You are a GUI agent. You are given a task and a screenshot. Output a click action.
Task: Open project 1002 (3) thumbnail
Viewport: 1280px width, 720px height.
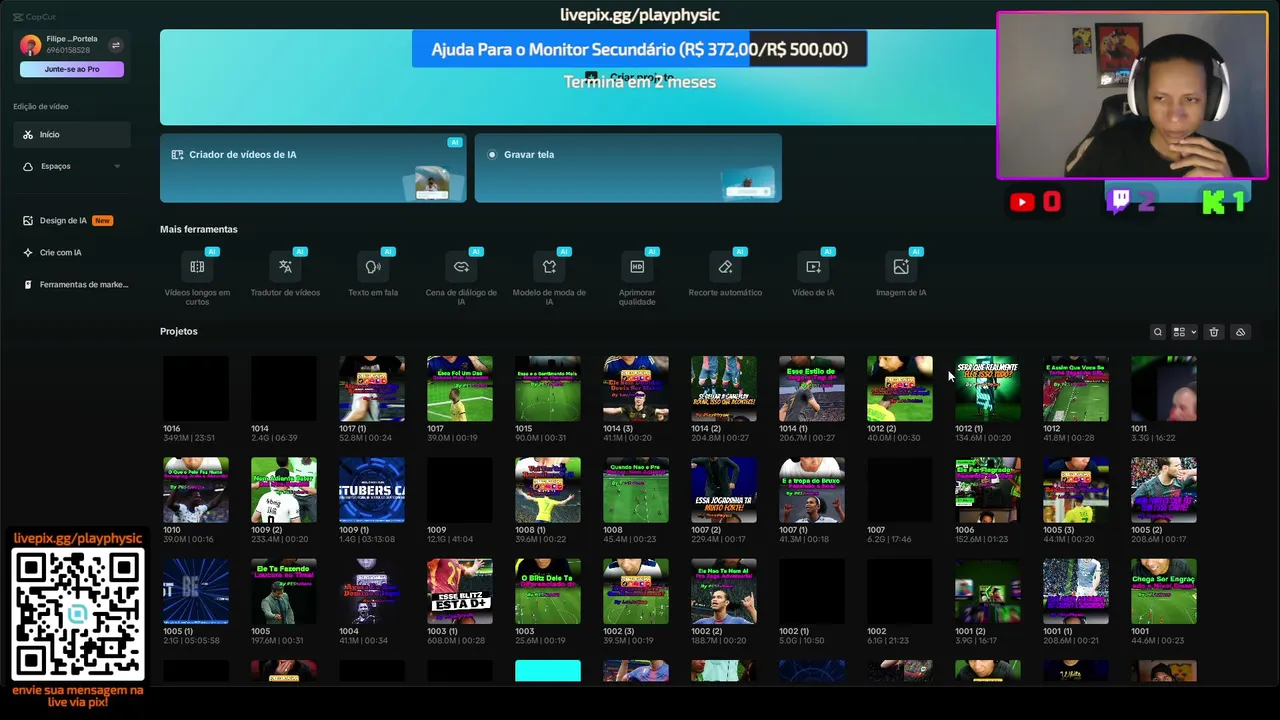pyautogui.click(x=636, y=591)
